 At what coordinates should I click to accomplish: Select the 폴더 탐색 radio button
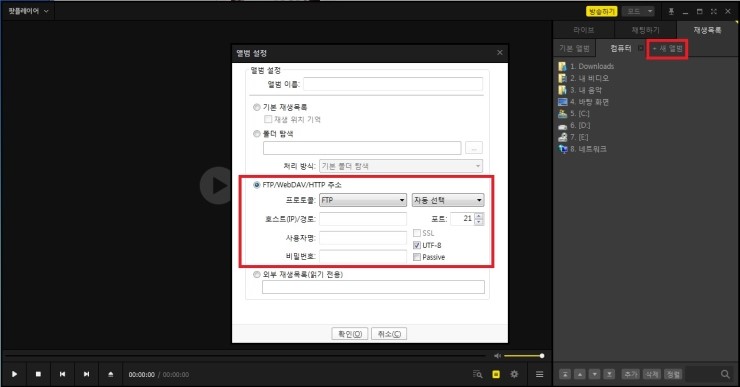(257, 134)
